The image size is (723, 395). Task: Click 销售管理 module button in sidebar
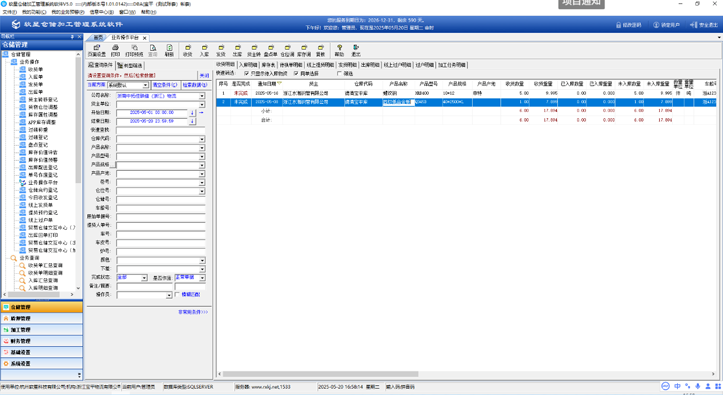click(x=41, y=318)
